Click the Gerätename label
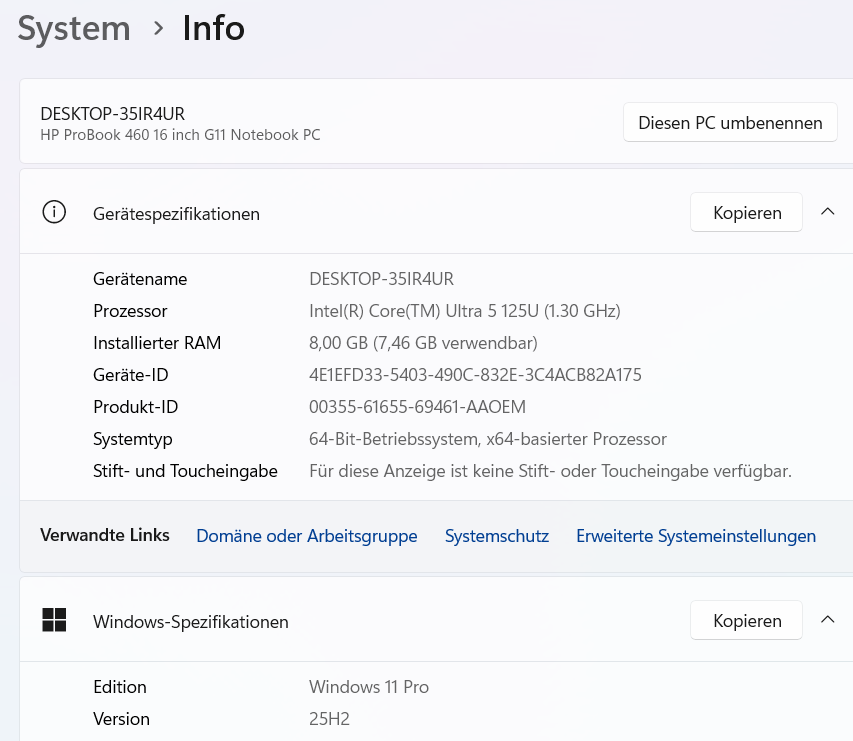 [x=140, y=279]
